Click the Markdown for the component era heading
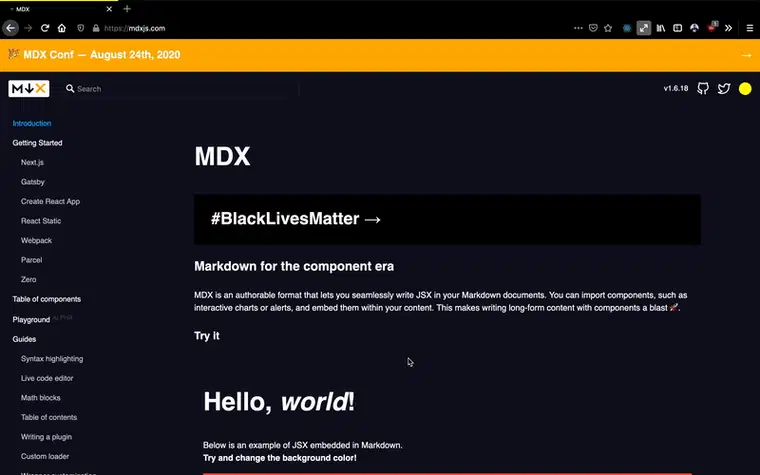 294,266
